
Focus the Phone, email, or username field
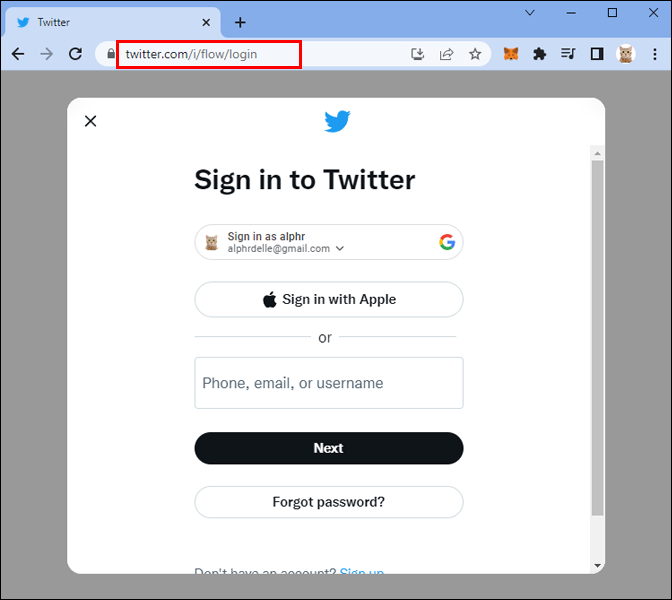pyautogui.click(x=329, y=383)
